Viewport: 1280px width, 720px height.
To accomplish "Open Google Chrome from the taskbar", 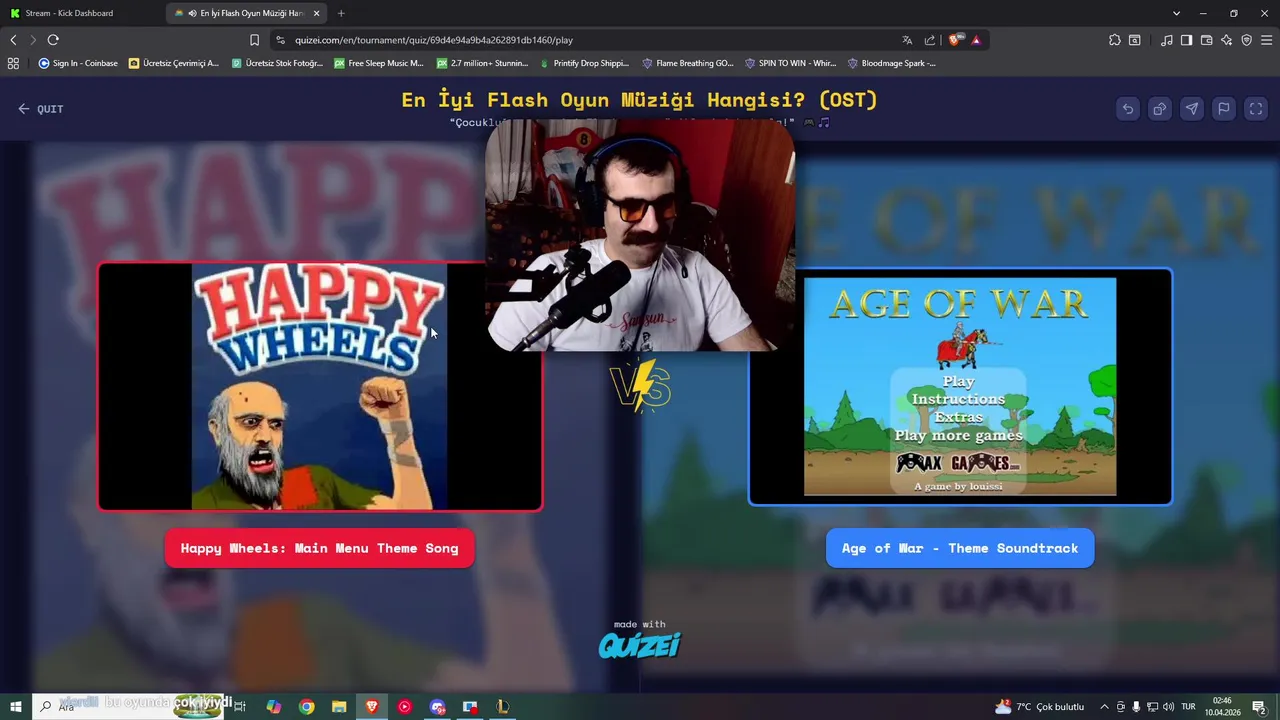I will point(307,707).
